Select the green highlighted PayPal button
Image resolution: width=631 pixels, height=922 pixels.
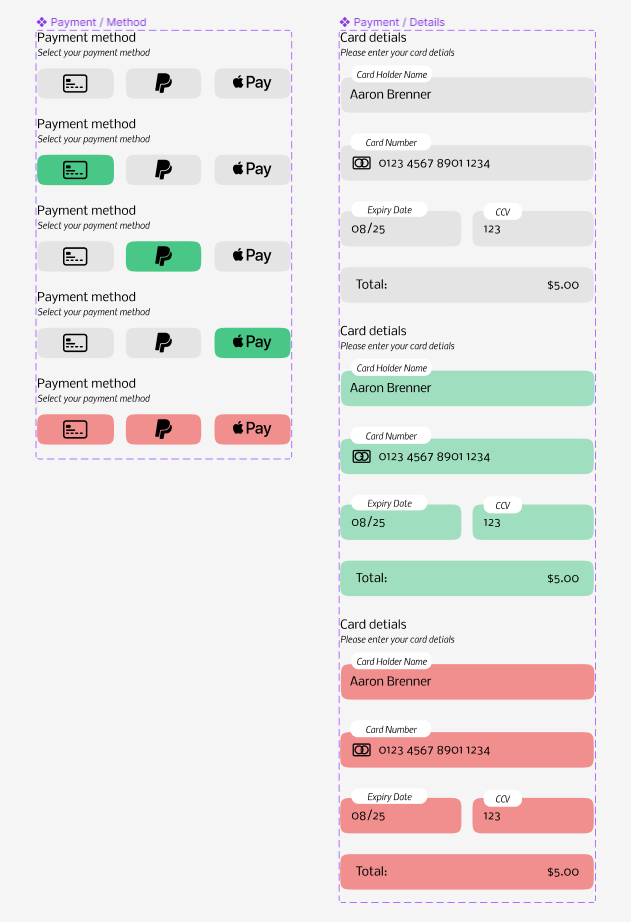163,256
